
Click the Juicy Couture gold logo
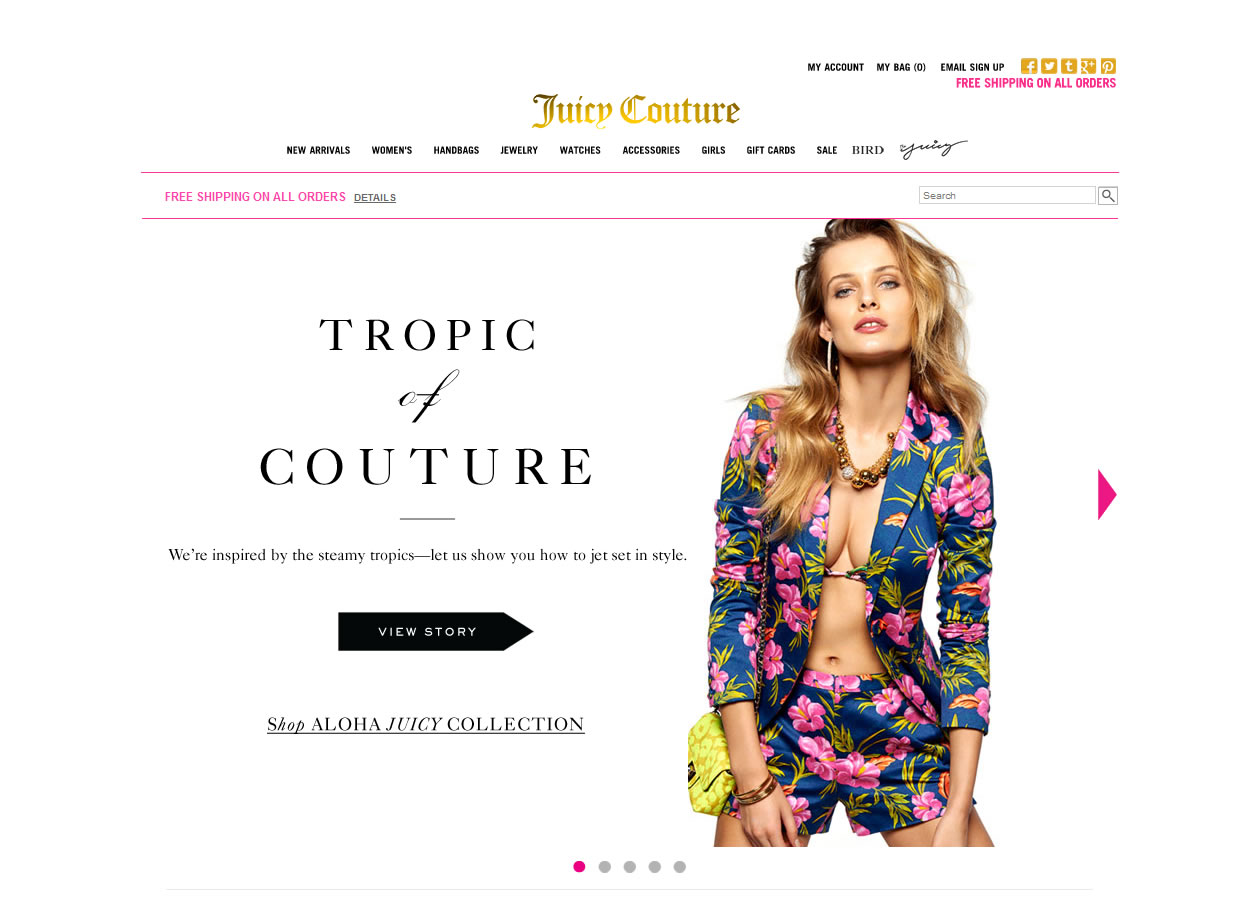click(x=636, y=110)
